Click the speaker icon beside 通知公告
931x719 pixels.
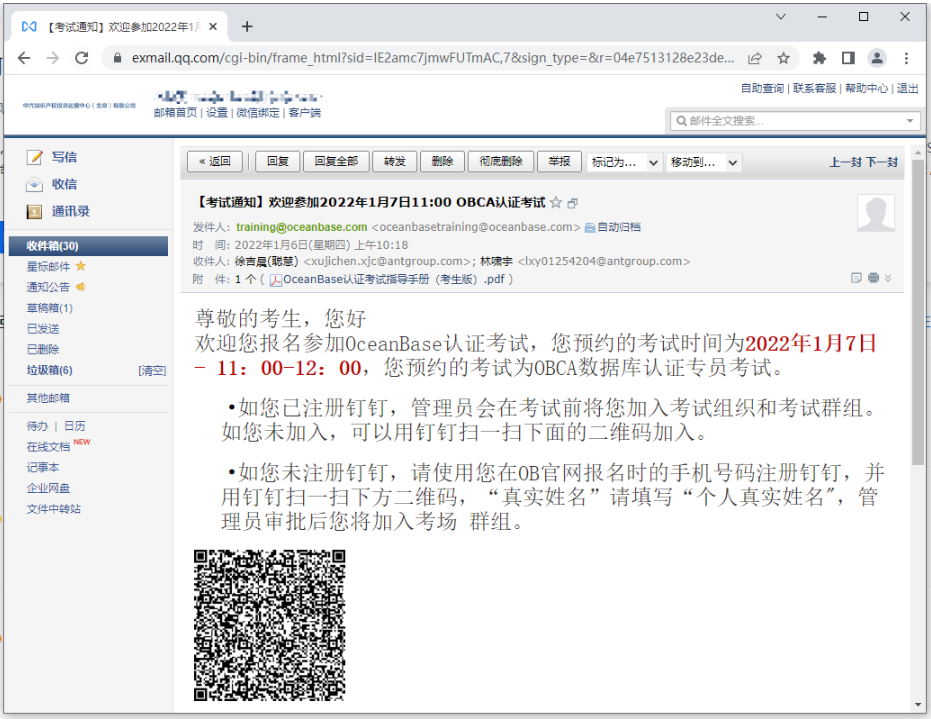pos(81,287)
